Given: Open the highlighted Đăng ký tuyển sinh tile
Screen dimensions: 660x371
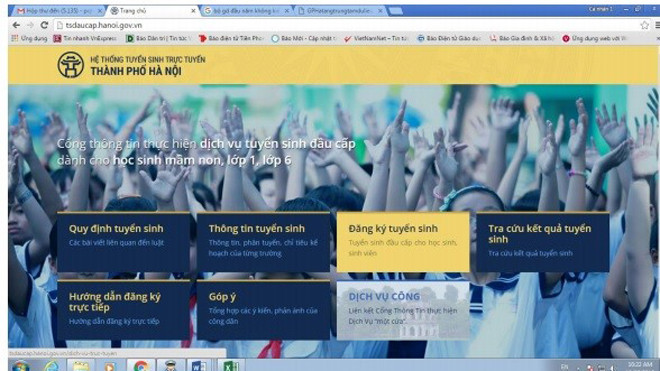Looking at the screenshot, I should tap(403, 242).
